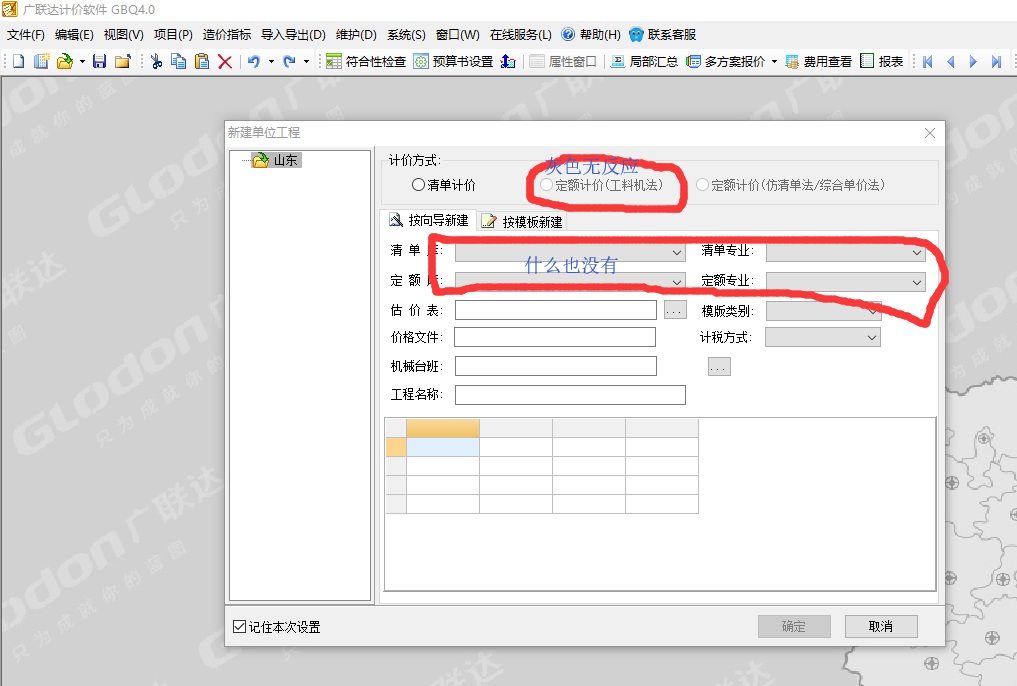Toggle 记住本次设置 checkbox
This screenshot has height=686, width=1017.
pyautogui.click(x=239, y=626)
